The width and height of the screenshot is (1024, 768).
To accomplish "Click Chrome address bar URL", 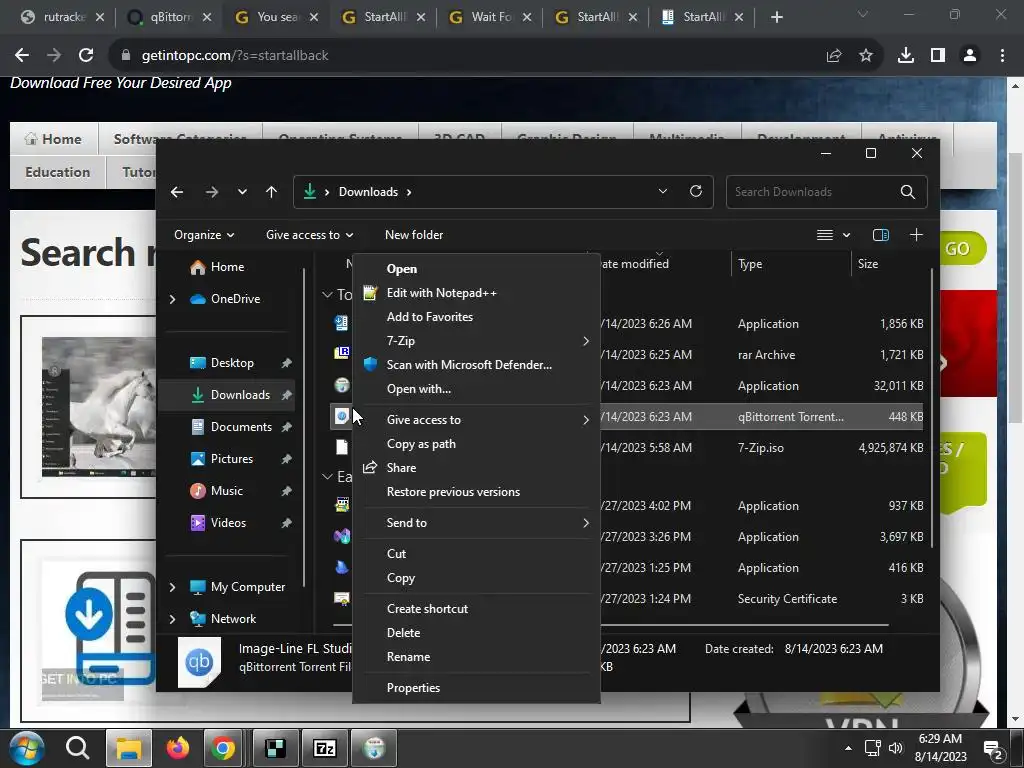I will coord(235,56).
